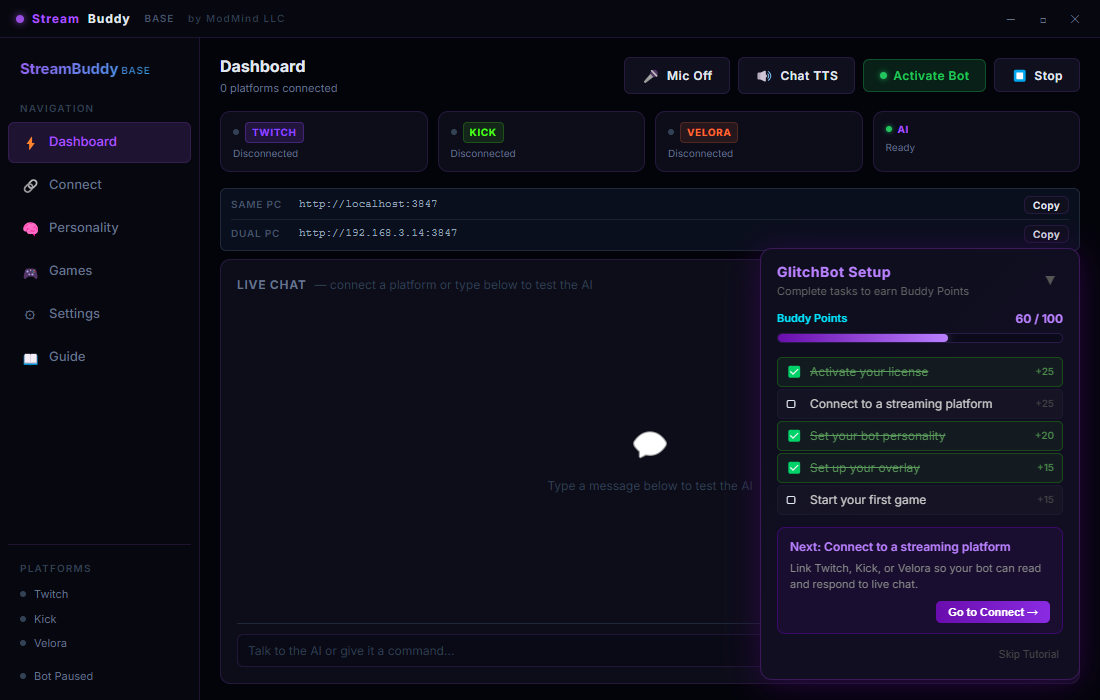1100x700 pixels.
Task: Toggle Set your bot personality checkbox
Action: pyautogui.click(x=794, y=436)
